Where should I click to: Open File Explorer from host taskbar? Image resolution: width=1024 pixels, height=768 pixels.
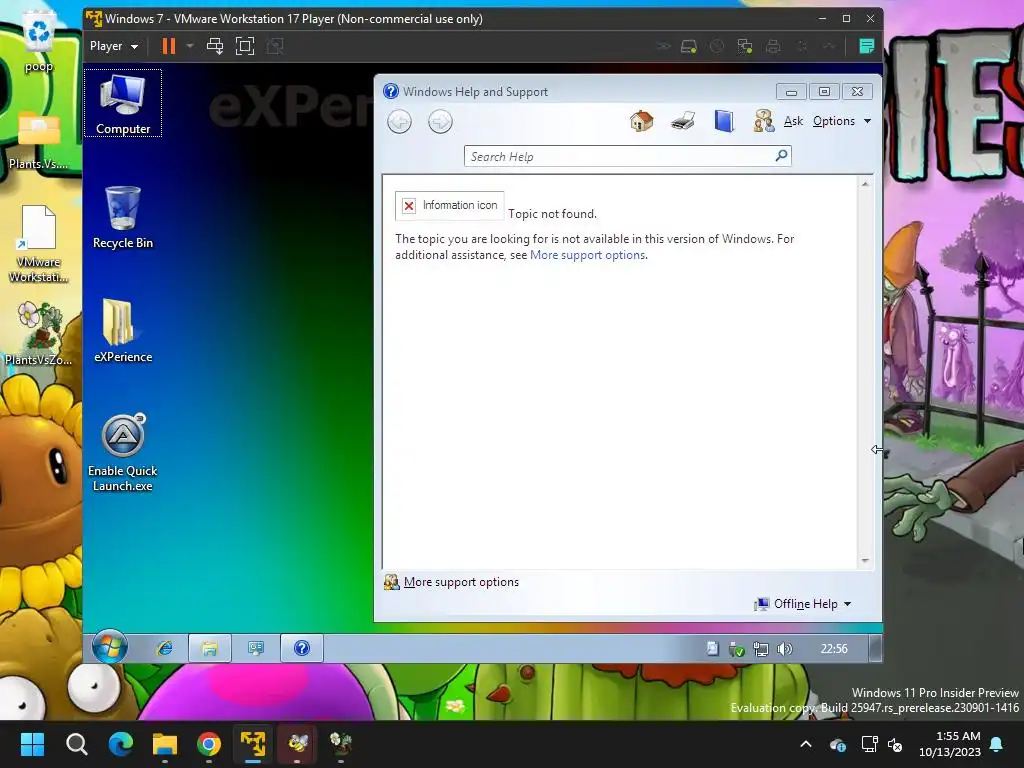[165, 744]
